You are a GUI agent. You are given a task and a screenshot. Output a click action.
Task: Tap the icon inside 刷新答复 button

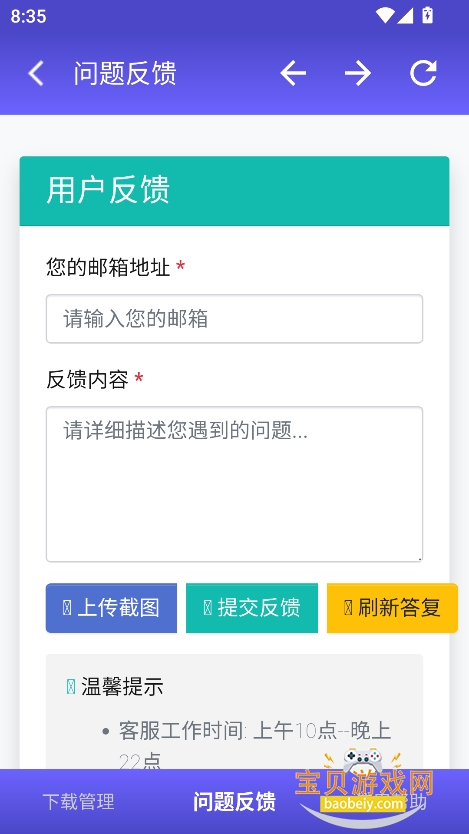(x=348, y=607)
